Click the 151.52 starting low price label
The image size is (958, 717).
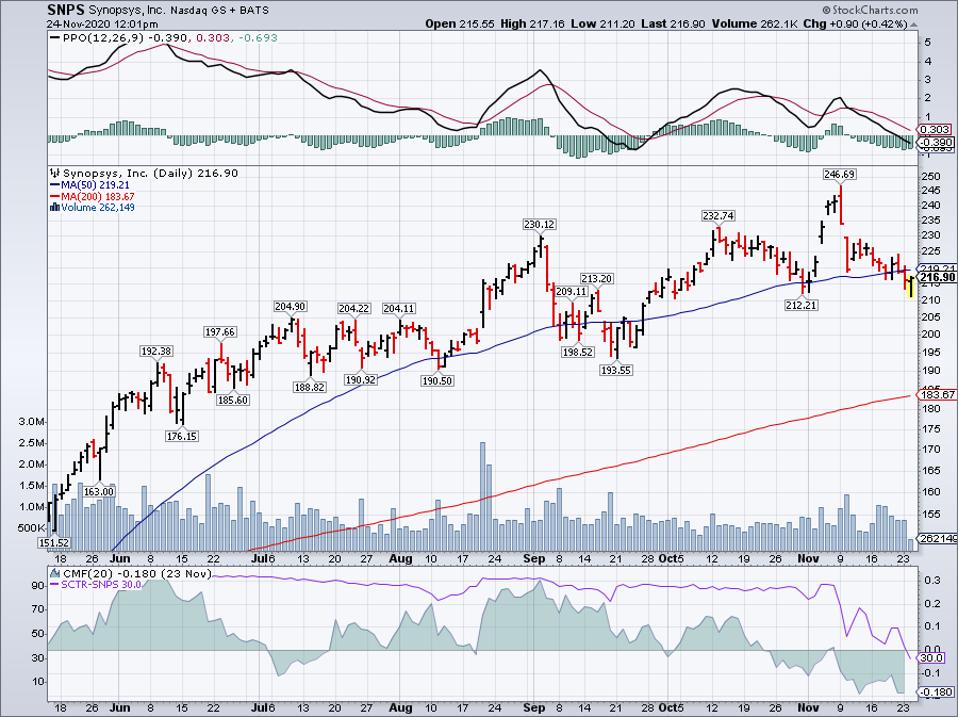click(54, 542)
